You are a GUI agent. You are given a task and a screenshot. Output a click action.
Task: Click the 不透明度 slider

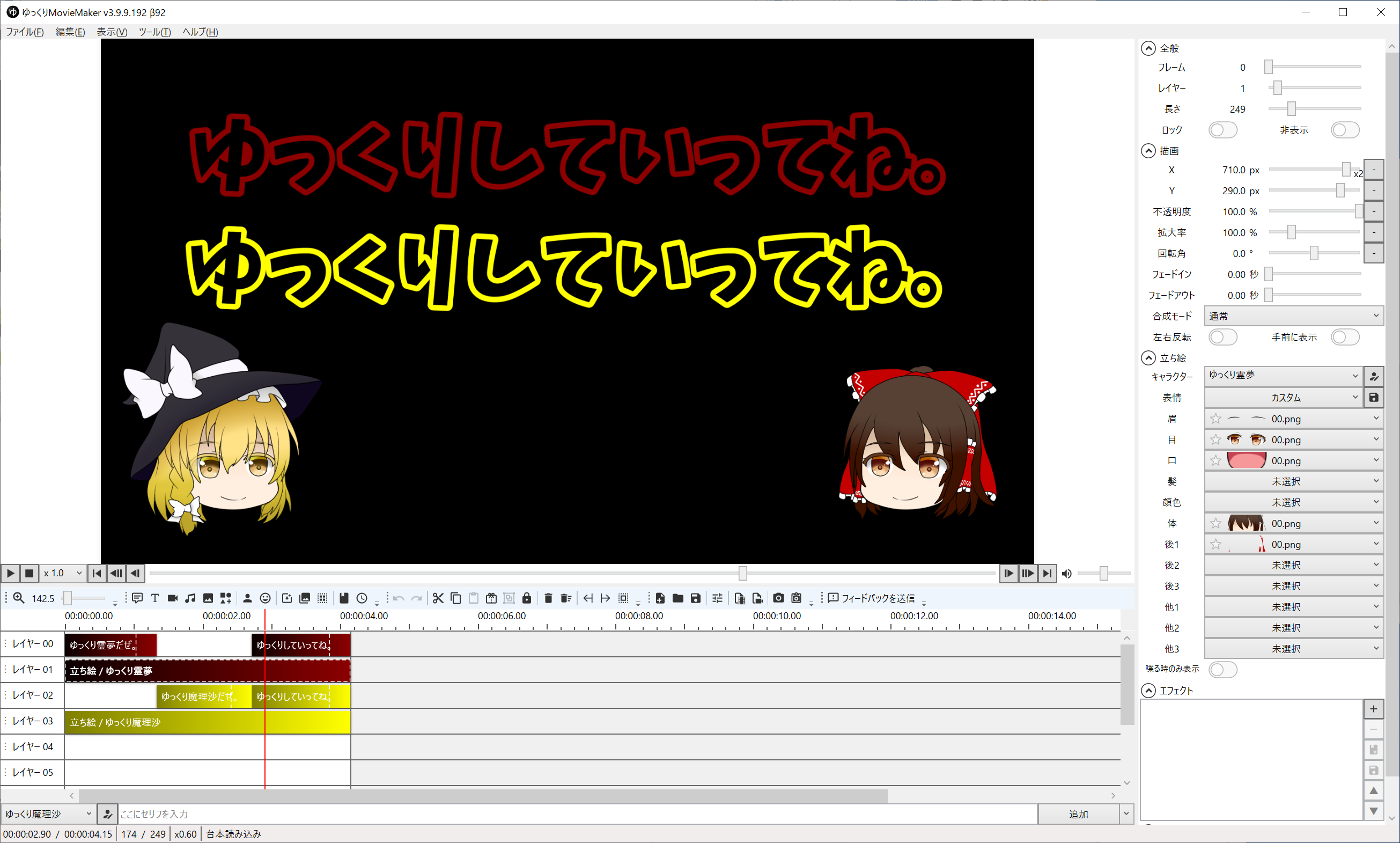coord(1315,211)
